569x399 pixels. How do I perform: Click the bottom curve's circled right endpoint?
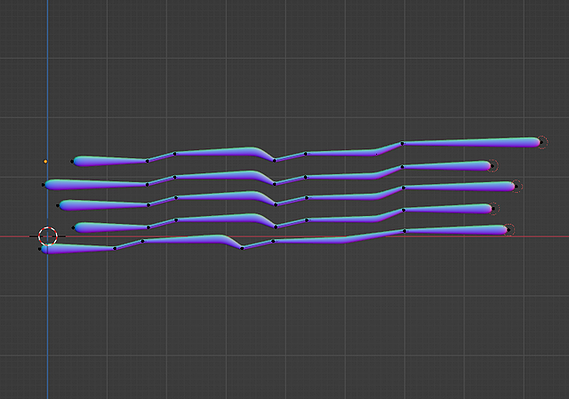[x=509, y=230]
